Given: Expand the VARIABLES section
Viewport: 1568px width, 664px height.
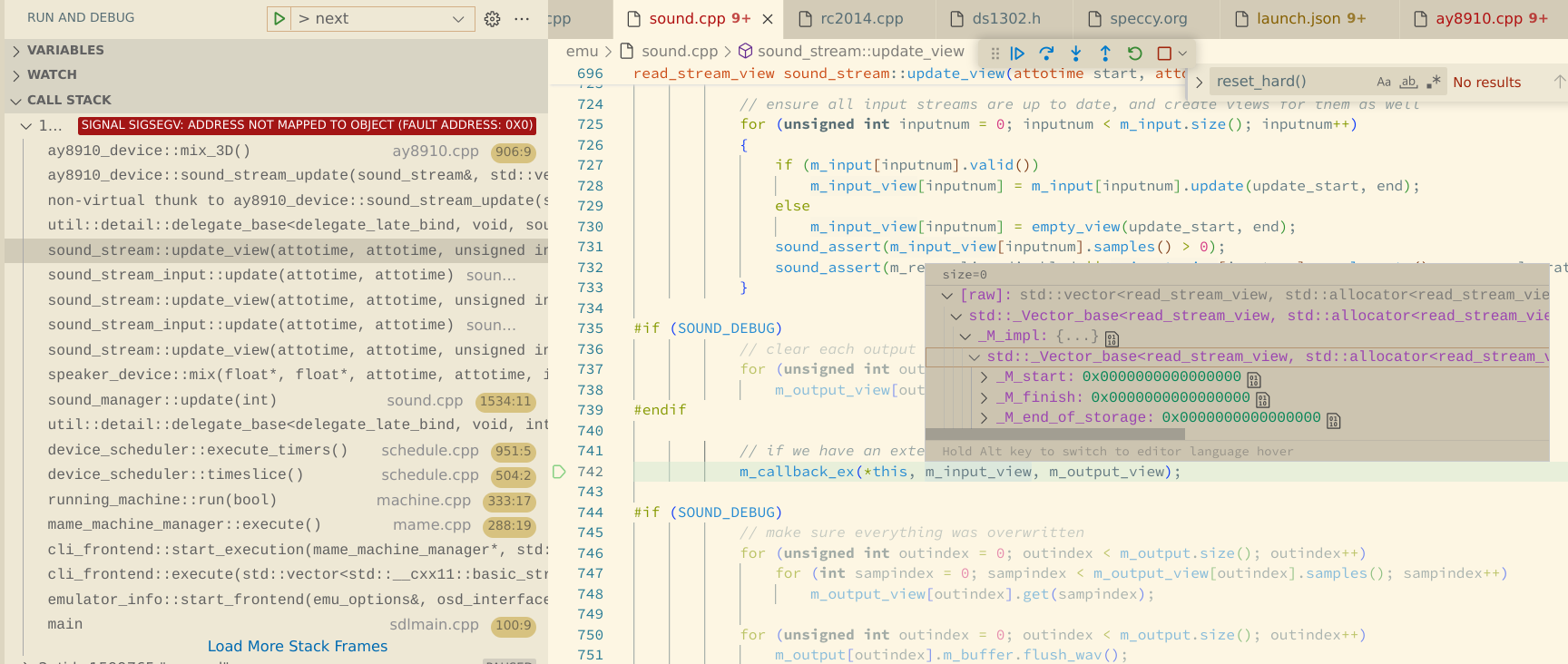Looking at the screenshot, I should click(x=65, y=50).
